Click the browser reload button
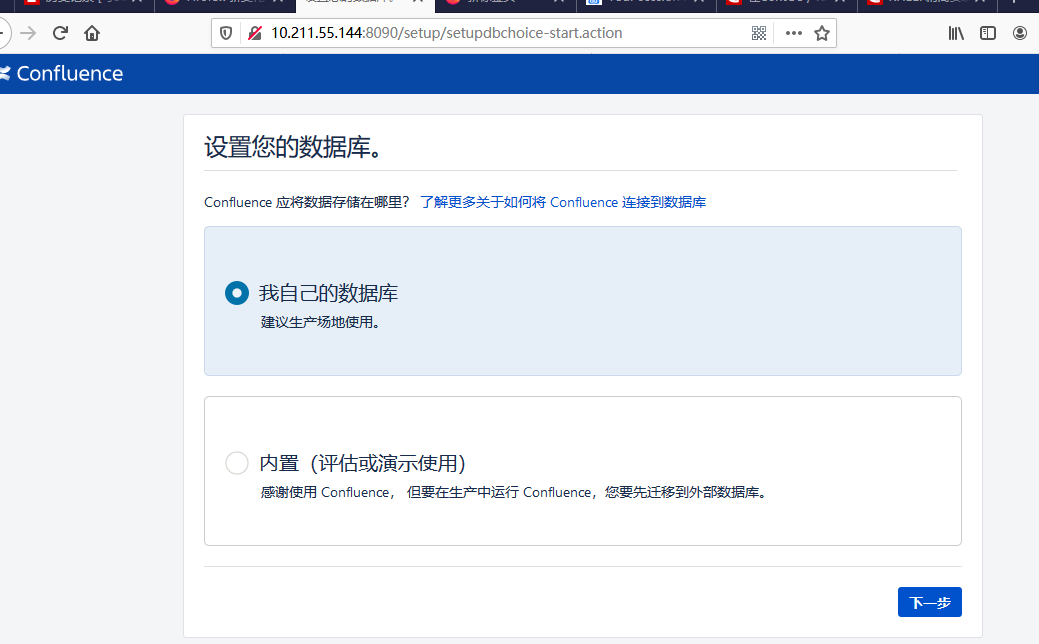Viewport: 1039px width, 644px height. tap(60, 33)
